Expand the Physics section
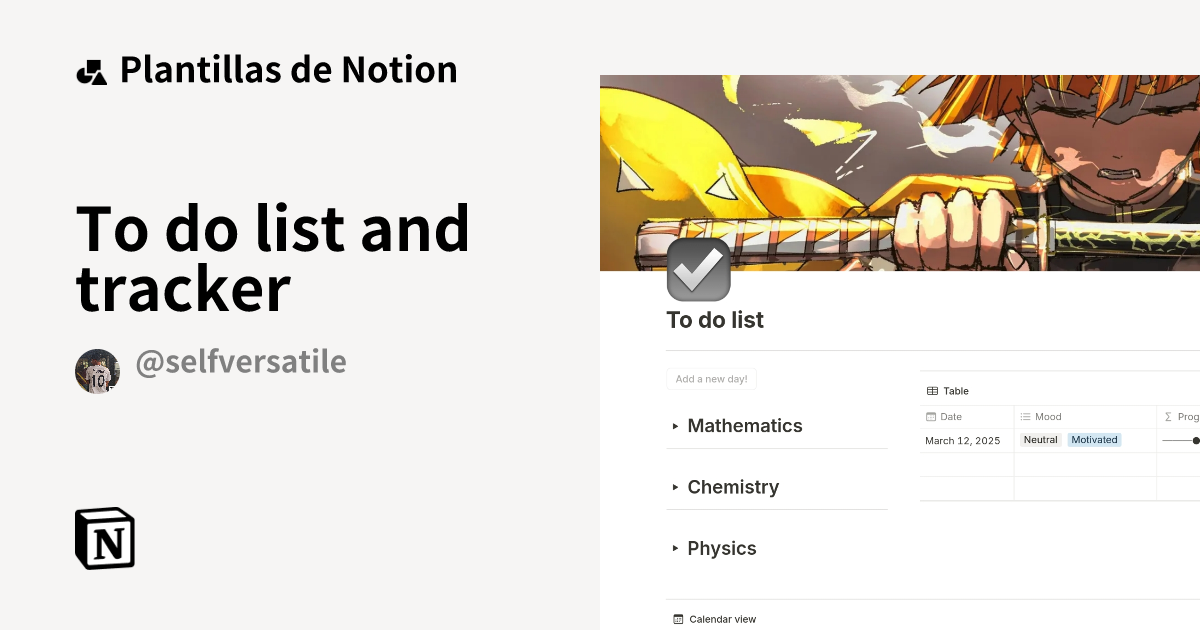 [675, 548]
